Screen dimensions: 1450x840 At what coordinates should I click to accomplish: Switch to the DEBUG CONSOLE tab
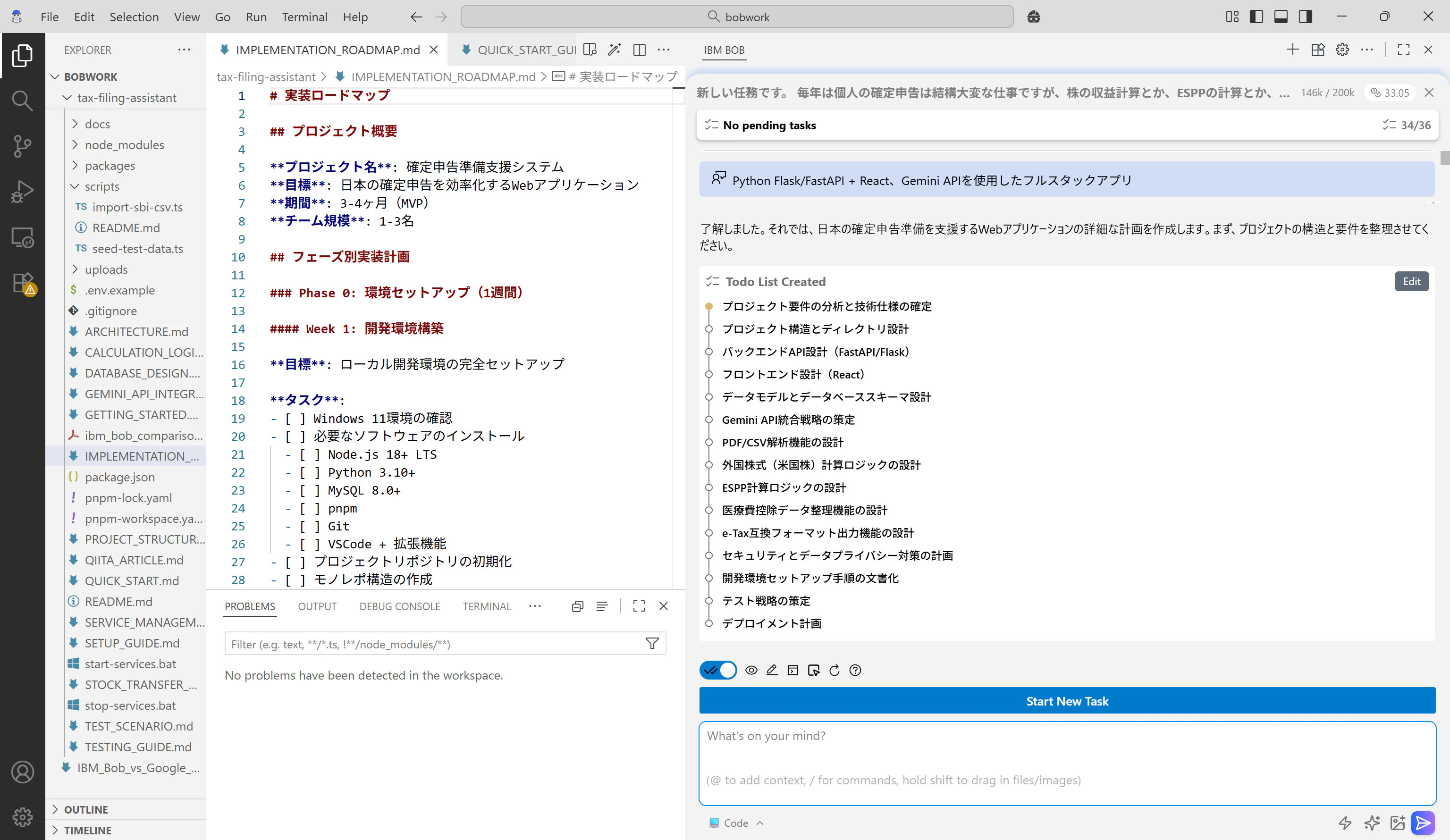(400, 606)
